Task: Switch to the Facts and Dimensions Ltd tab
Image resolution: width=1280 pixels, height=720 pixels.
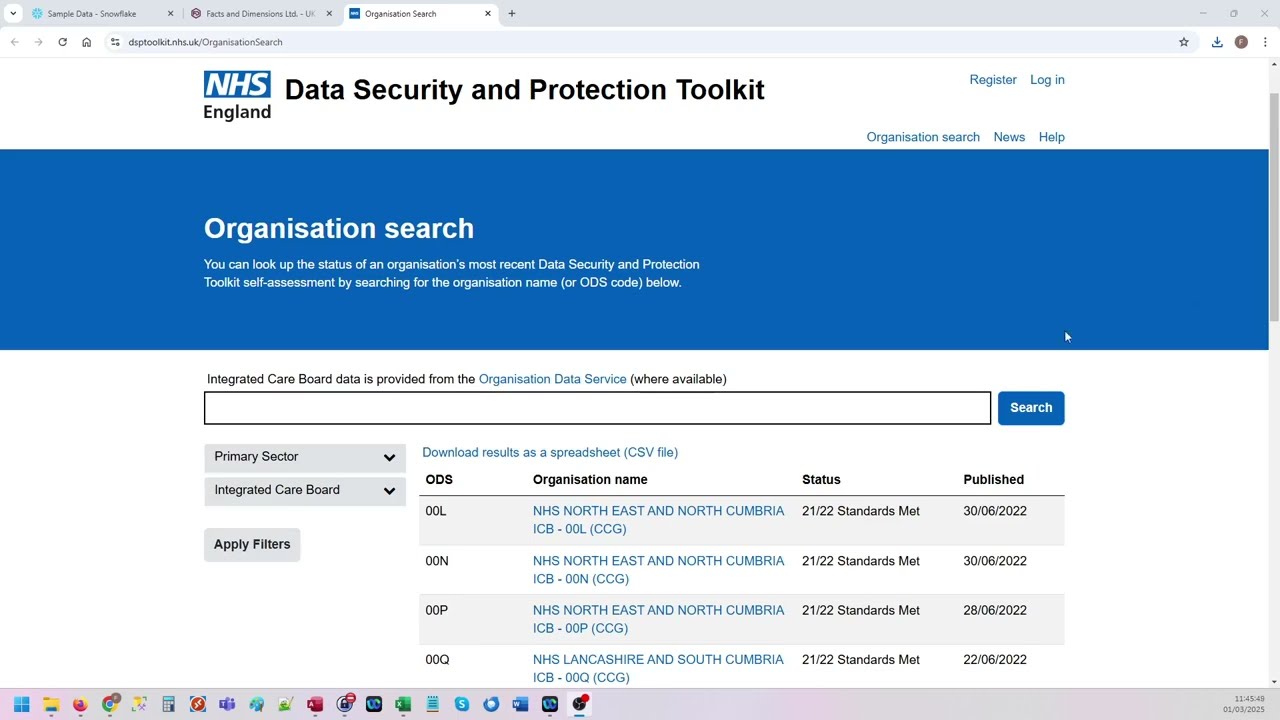Action: tap(260, 14)
